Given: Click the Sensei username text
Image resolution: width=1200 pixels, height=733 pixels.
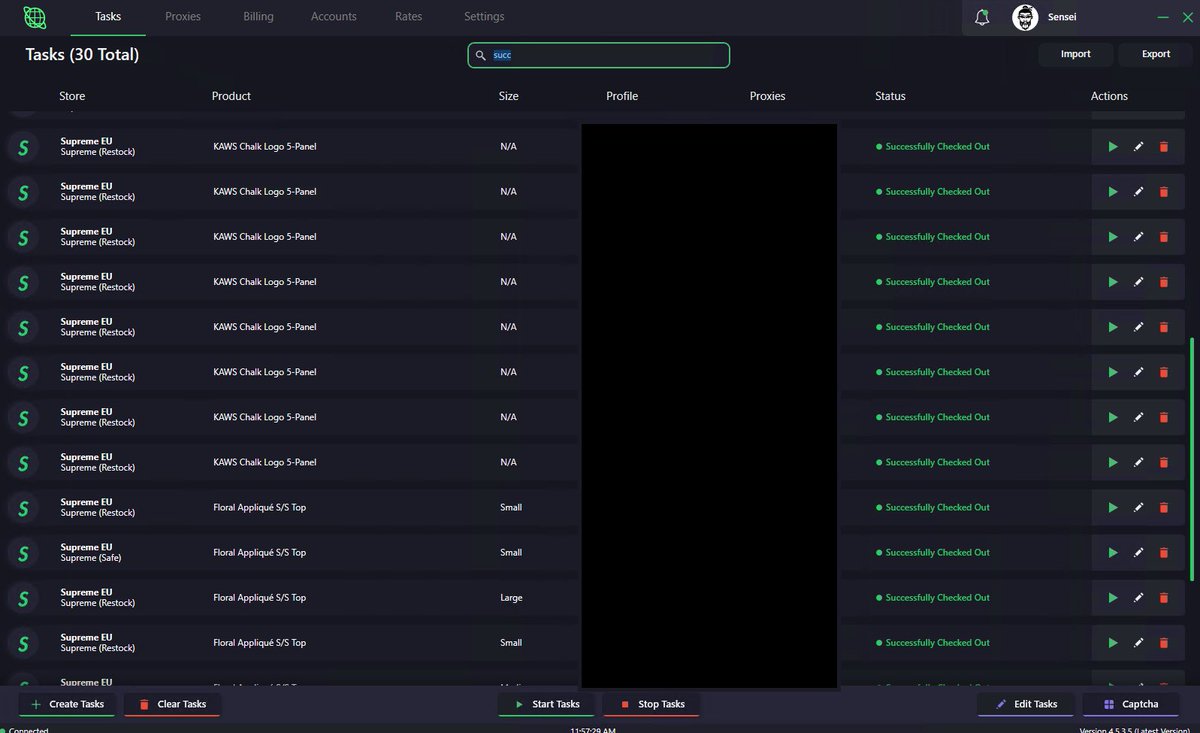Looking at the screenshot, I should [x=1062, y=17].
